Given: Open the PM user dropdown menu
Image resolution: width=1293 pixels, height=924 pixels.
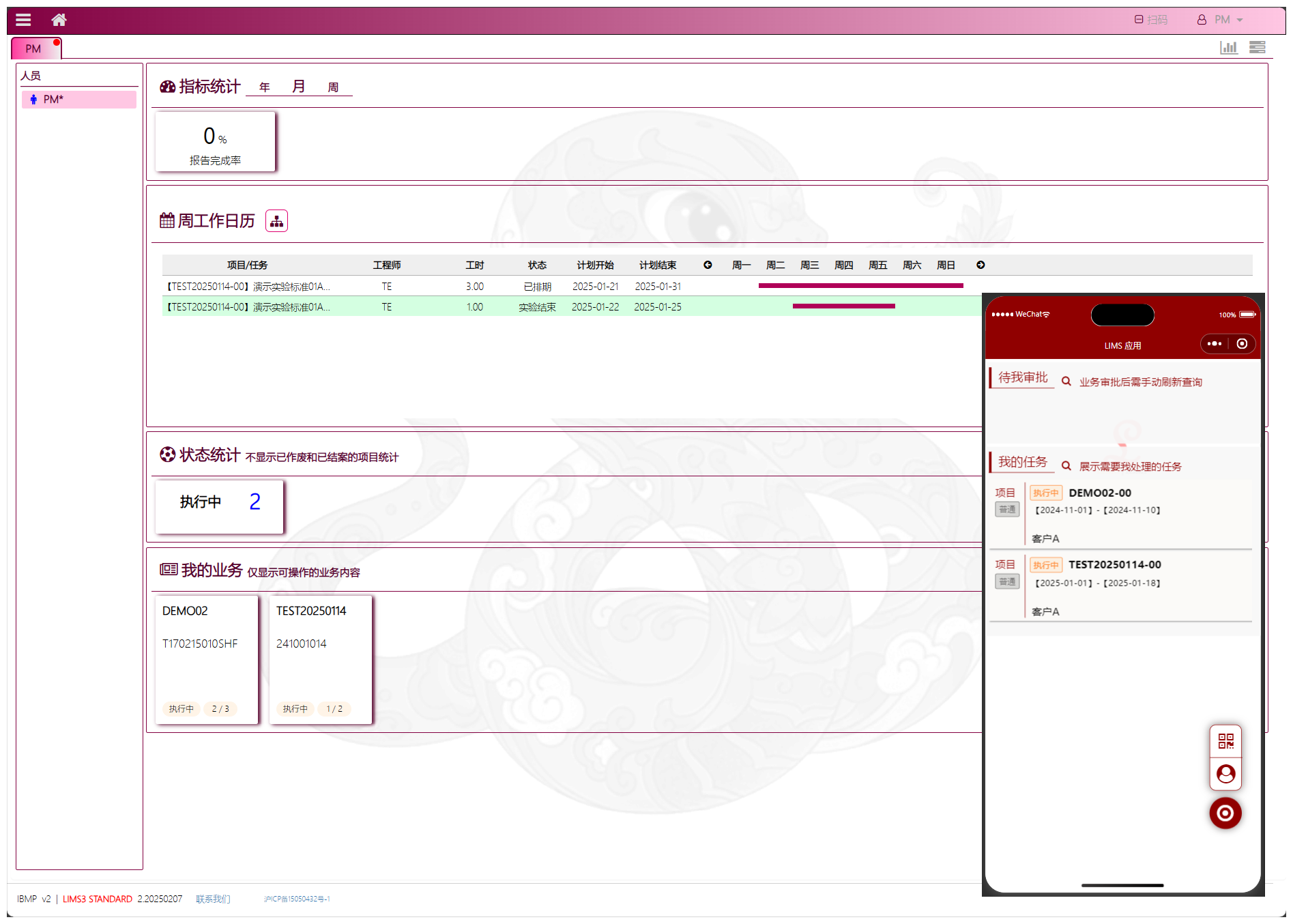Looking at the screenshot, I should tap(1221, 20).
